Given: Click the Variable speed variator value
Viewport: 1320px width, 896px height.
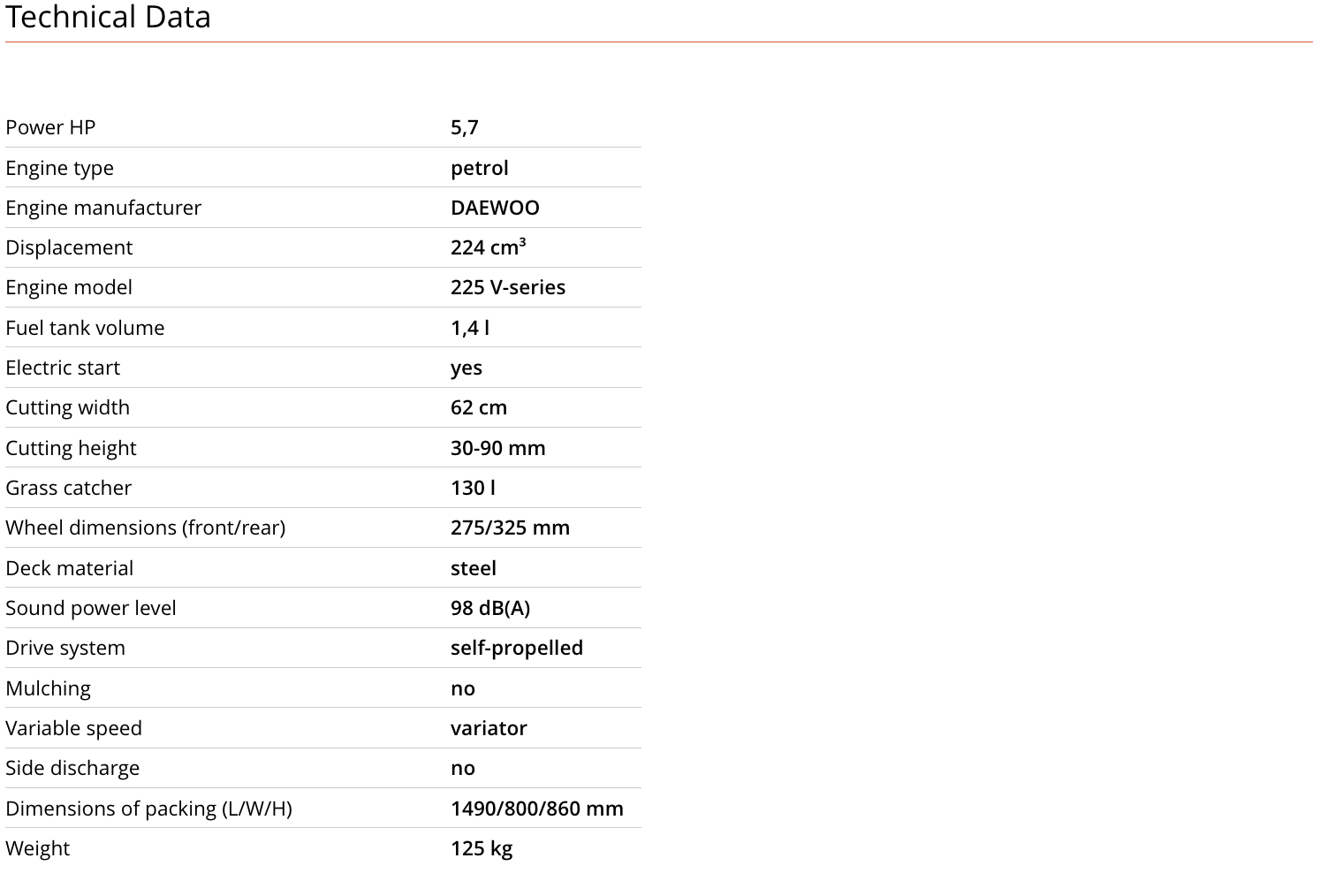Looking at the screenshot, I should click(489, 728).
